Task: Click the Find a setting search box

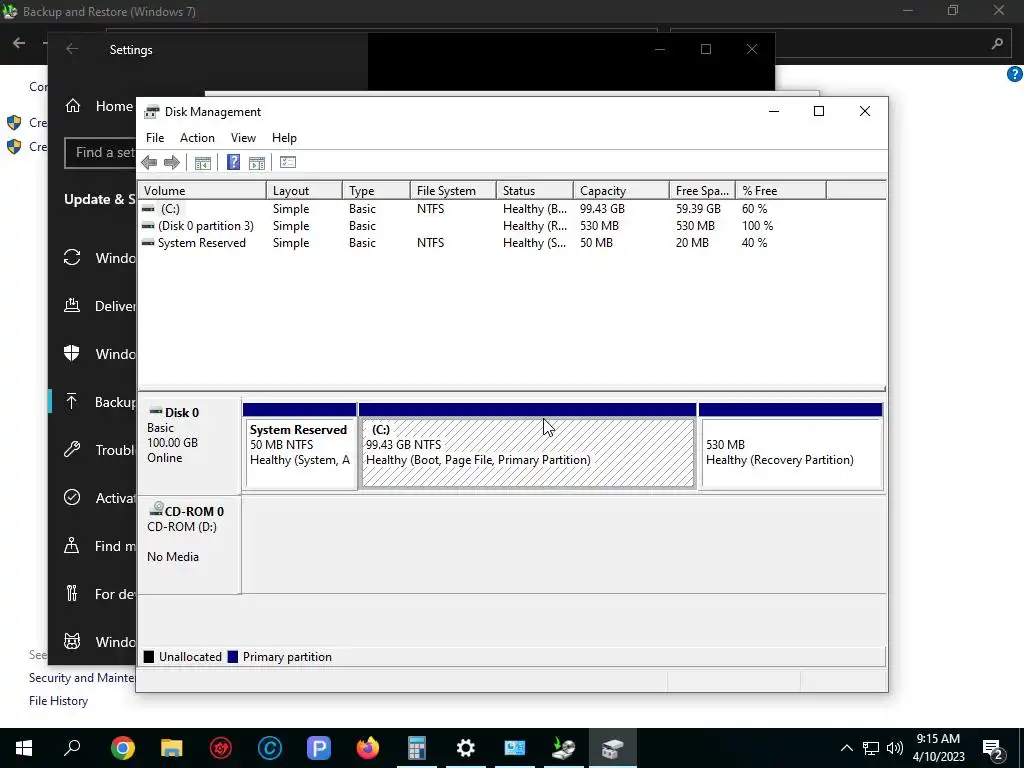Action: (x=100, y=153)
